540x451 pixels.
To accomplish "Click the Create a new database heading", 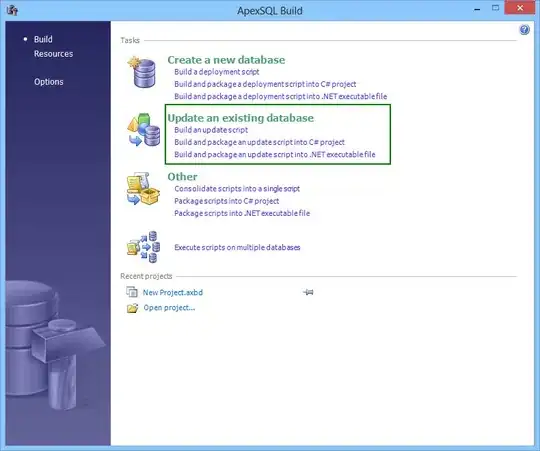I will 226,60.
